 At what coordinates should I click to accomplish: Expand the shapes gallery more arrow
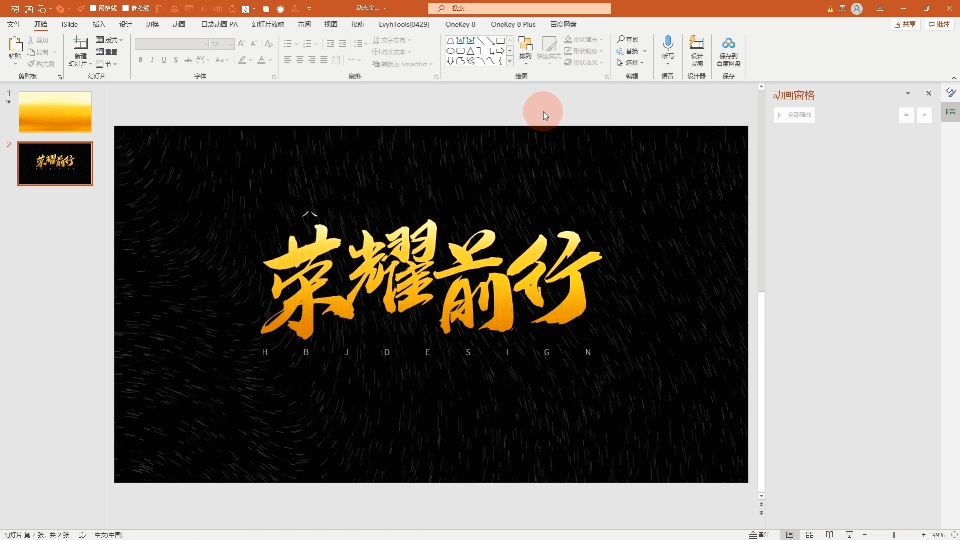pos(509,61)
